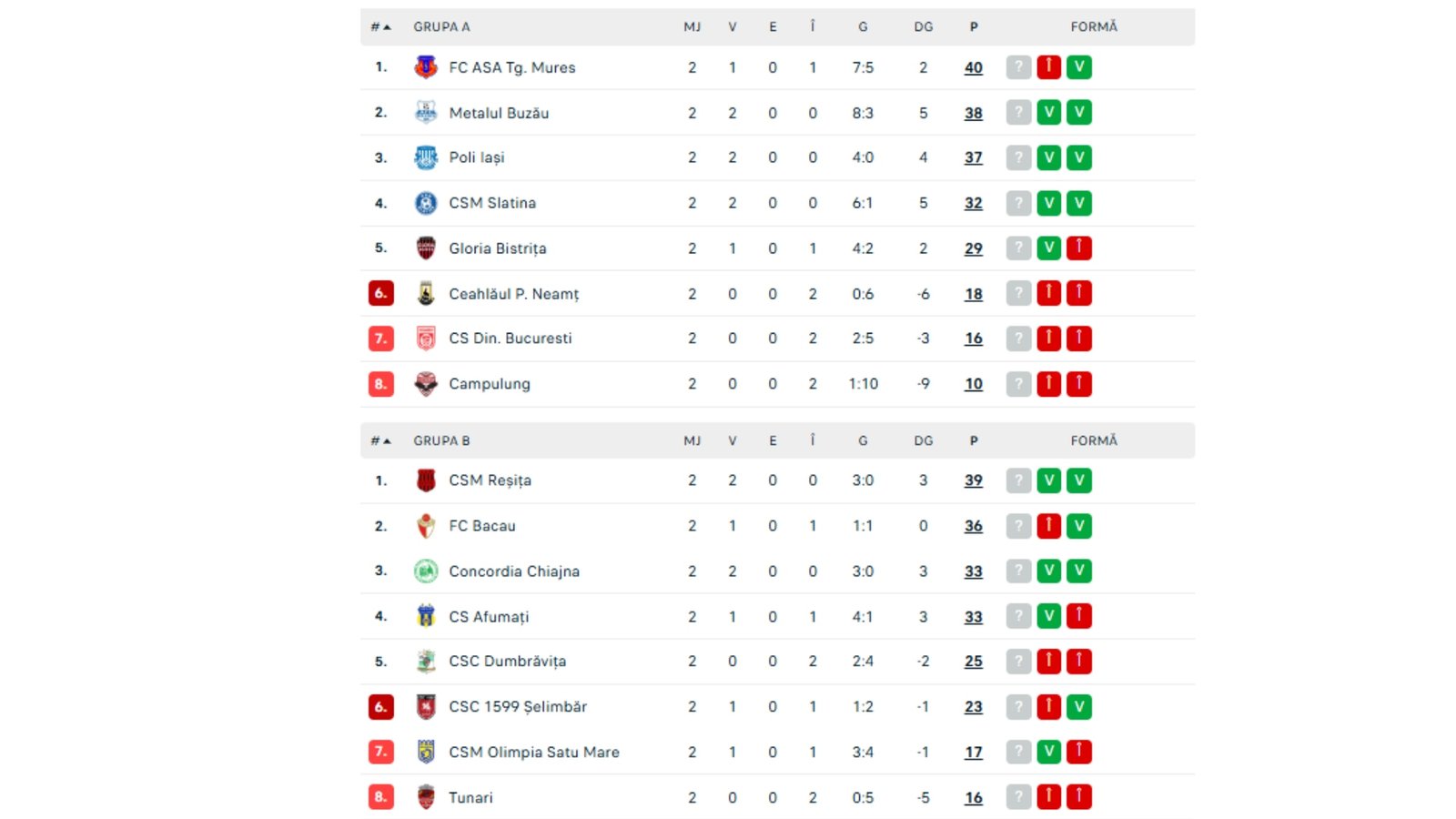Viewport: 1456px width, 819px height.
Task: Expand the FORMĂ column header in Grupa A
Action: (x=1093, y=26)
